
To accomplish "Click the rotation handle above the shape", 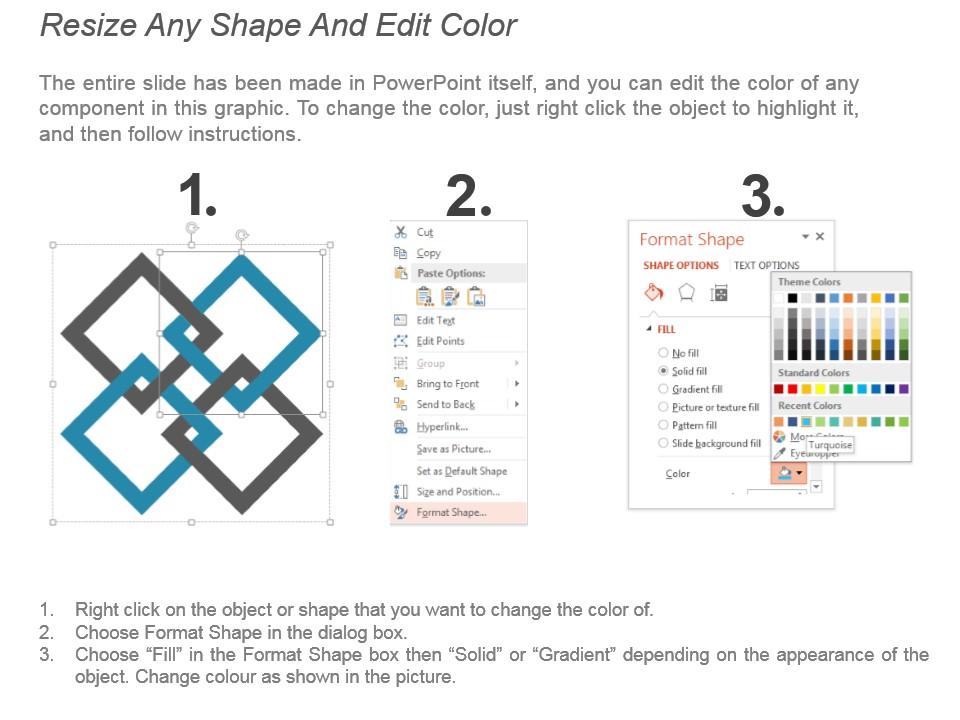I will (192, 229).
